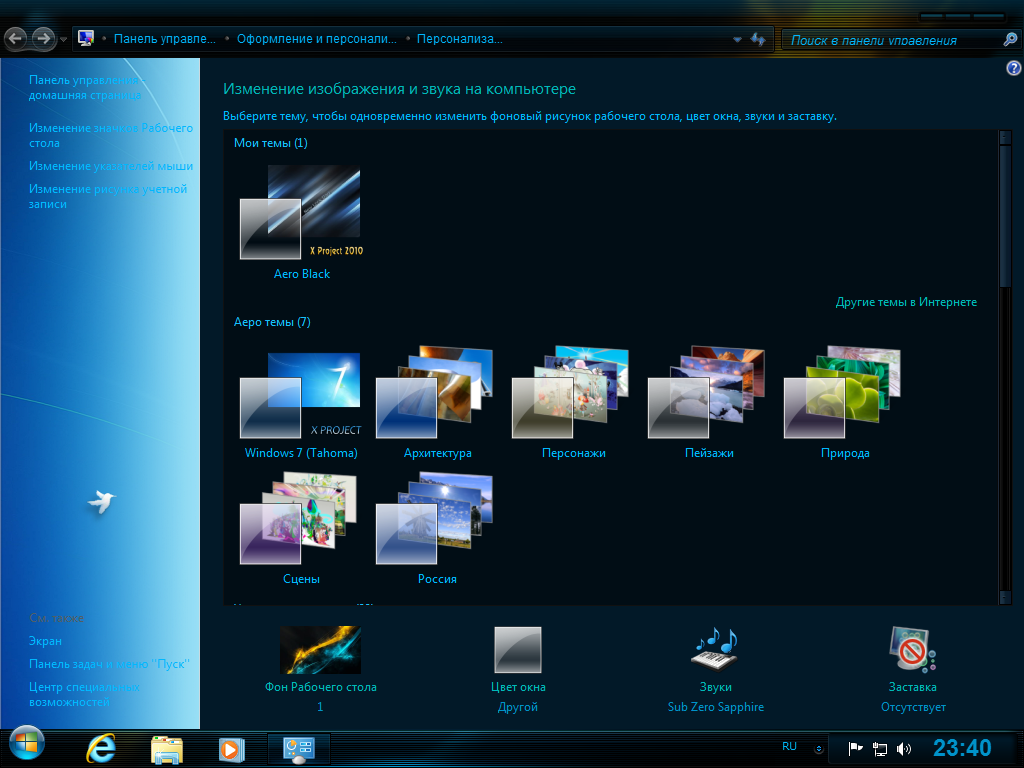
Task: Click the scrollbar down arrow in theme list
Action: pyautogui.click(x=1005, y=598)
